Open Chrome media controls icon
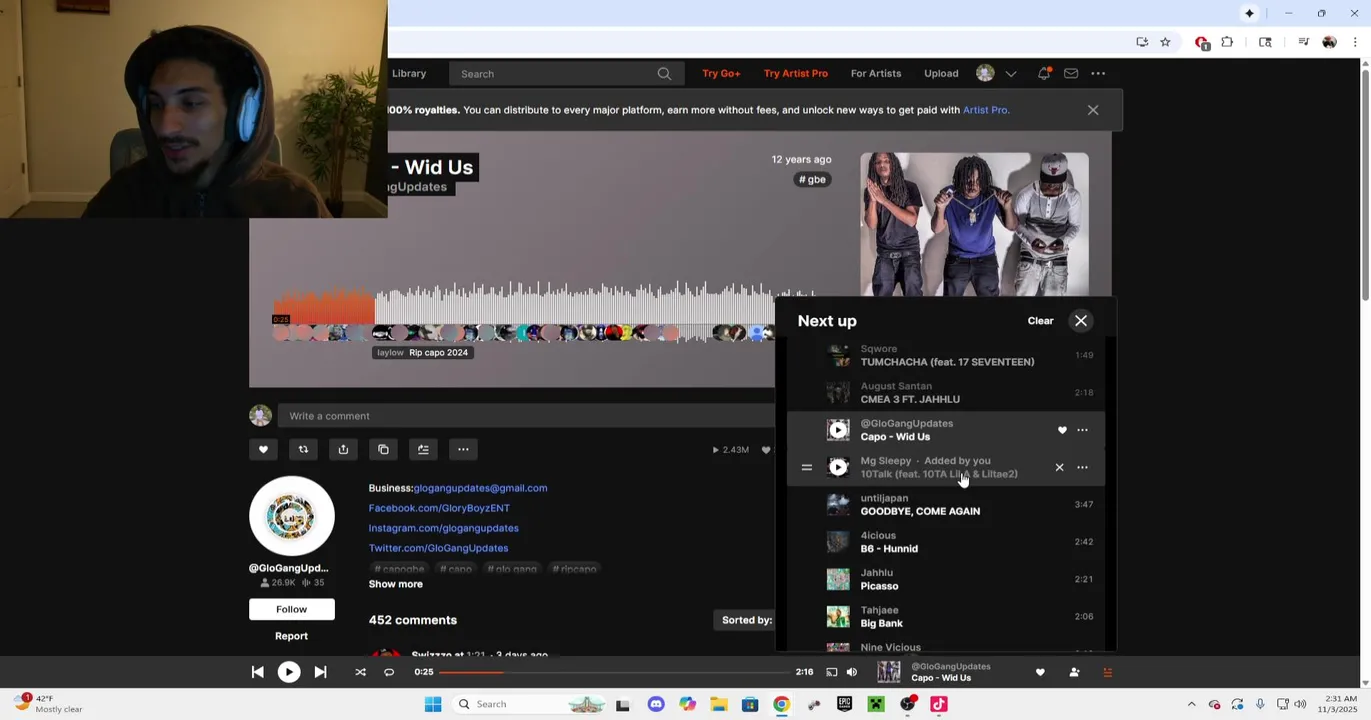 pyautogui.click(x=1303, y=42)
